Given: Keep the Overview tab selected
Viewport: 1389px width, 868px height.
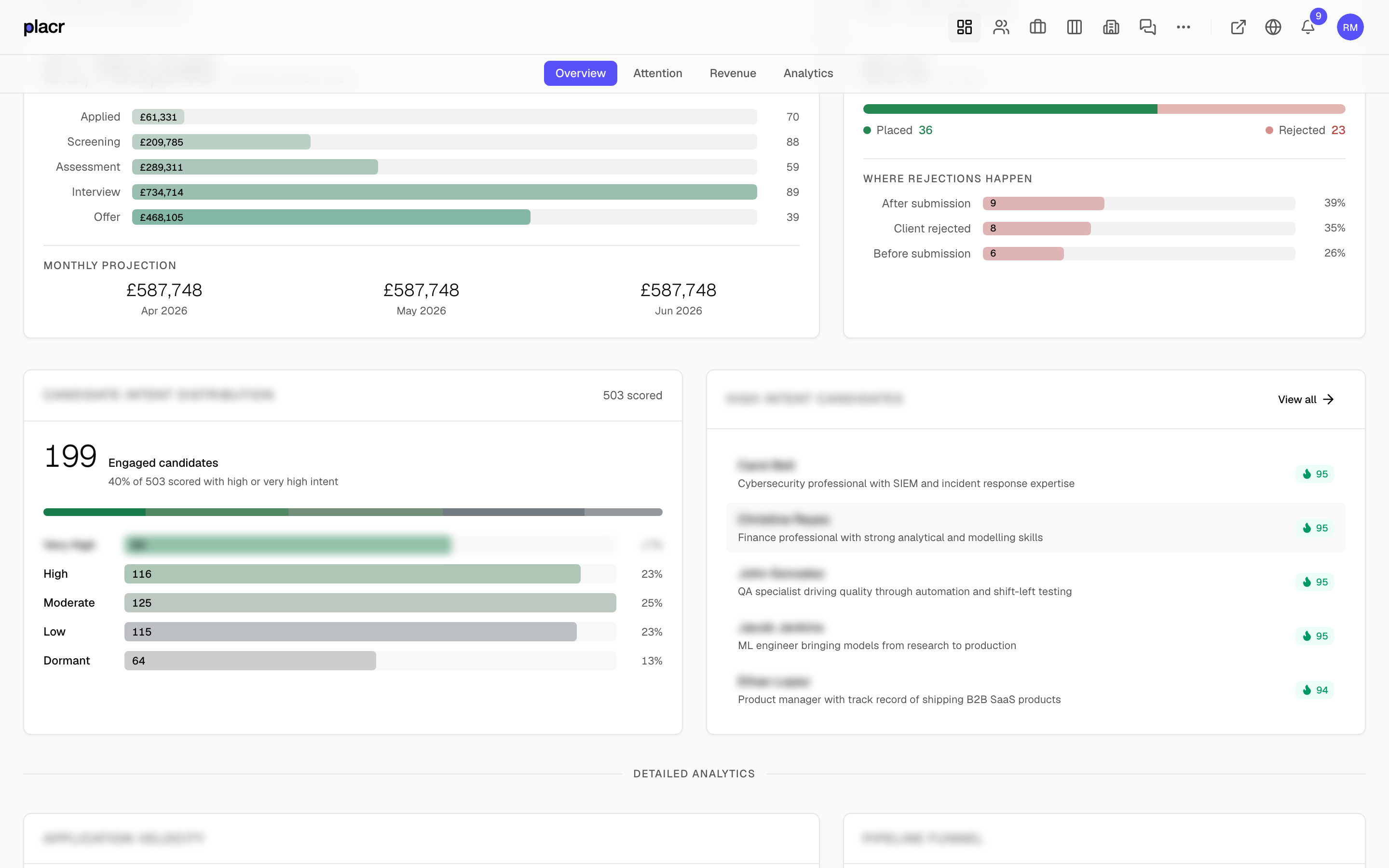Looking at the screenshot, I should click(x=580, y=73).
